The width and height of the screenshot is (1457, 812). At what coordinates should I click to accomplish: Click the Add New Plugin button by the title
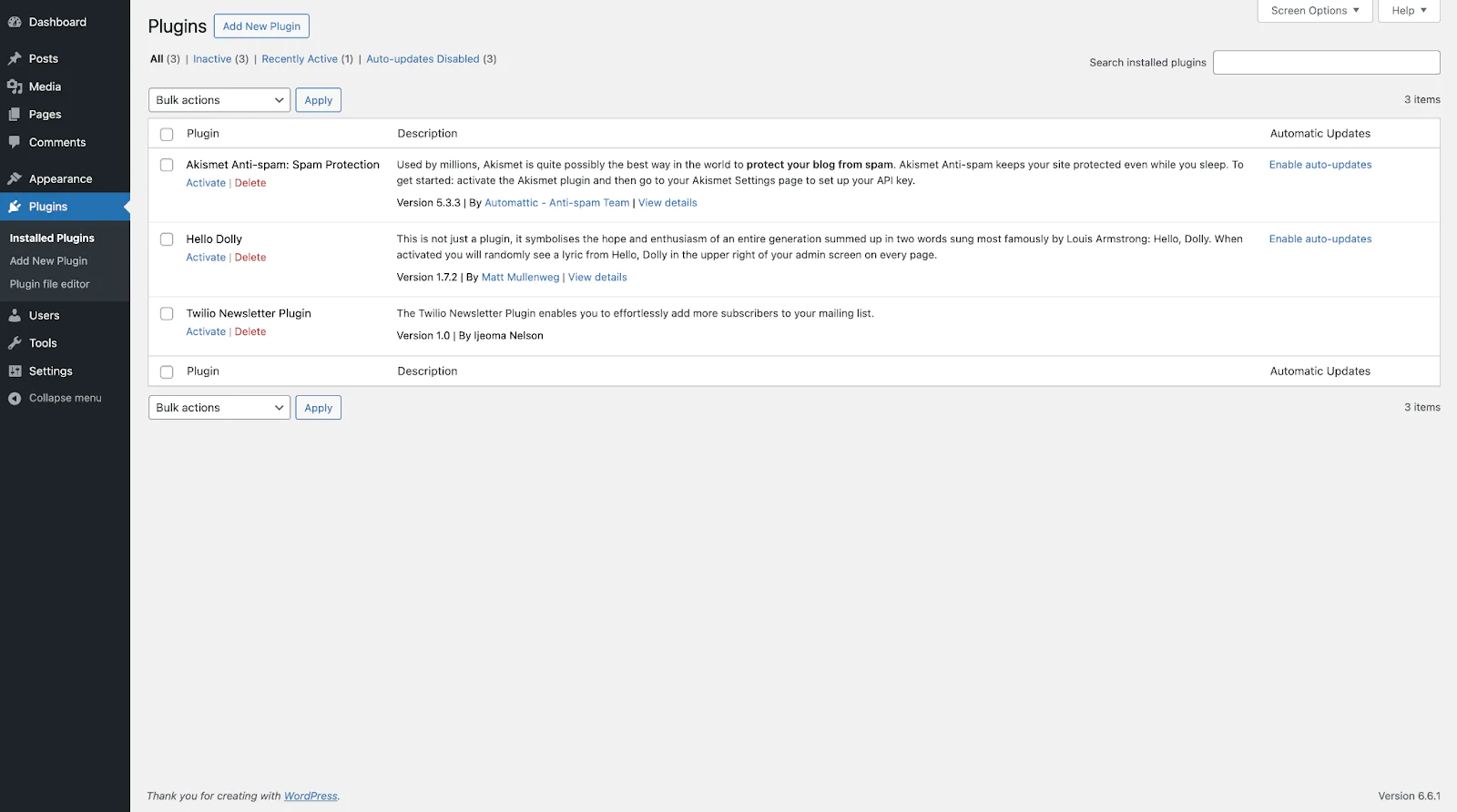tap(261, 26)
